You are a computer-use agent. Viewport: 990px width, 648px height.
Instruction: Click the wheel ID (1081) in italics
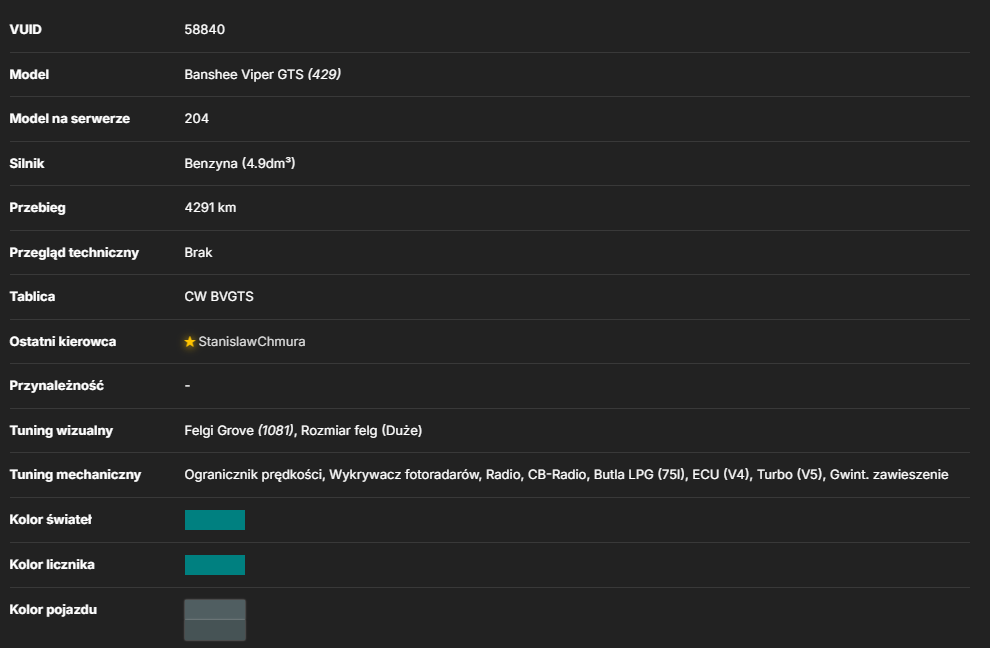click(x=275, y=431)
